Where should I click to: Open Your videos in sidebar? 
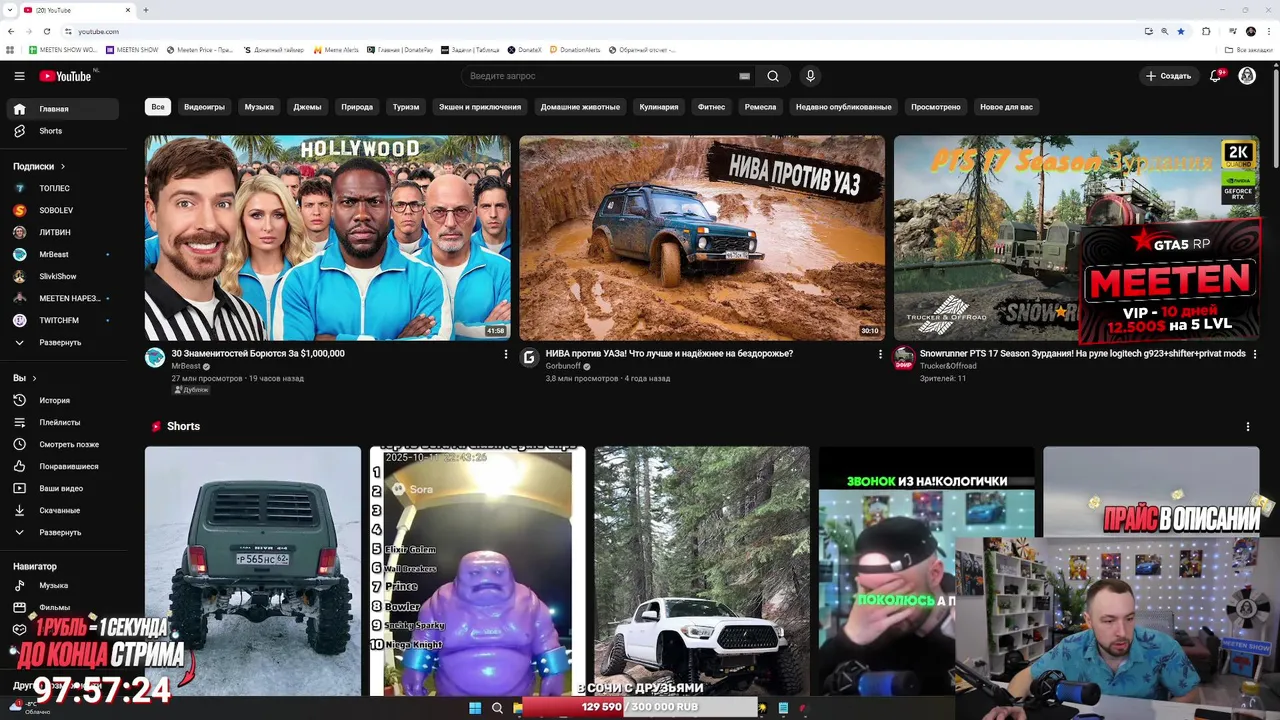62,488
